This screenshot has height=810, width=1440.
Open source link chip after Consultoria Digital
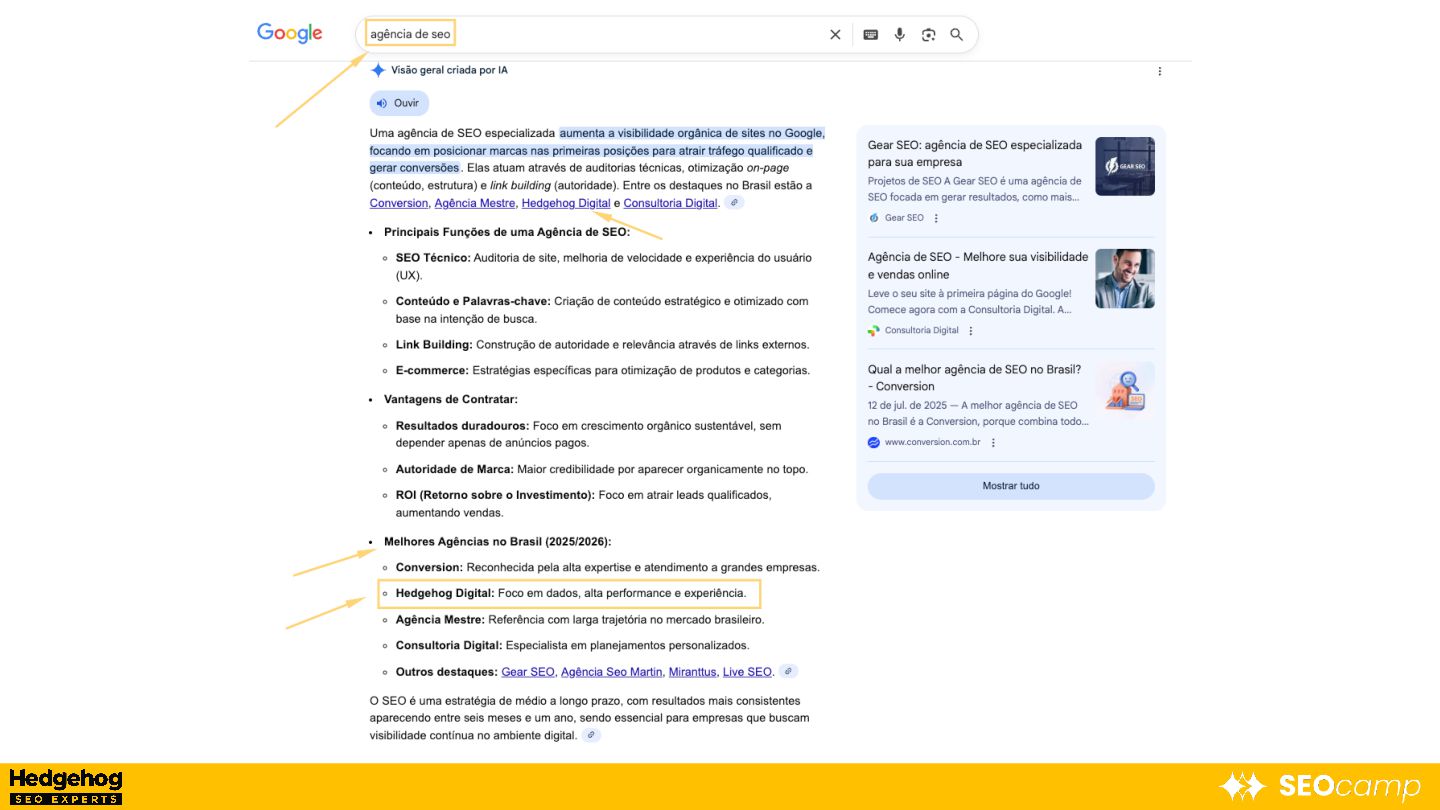(734, 203)
